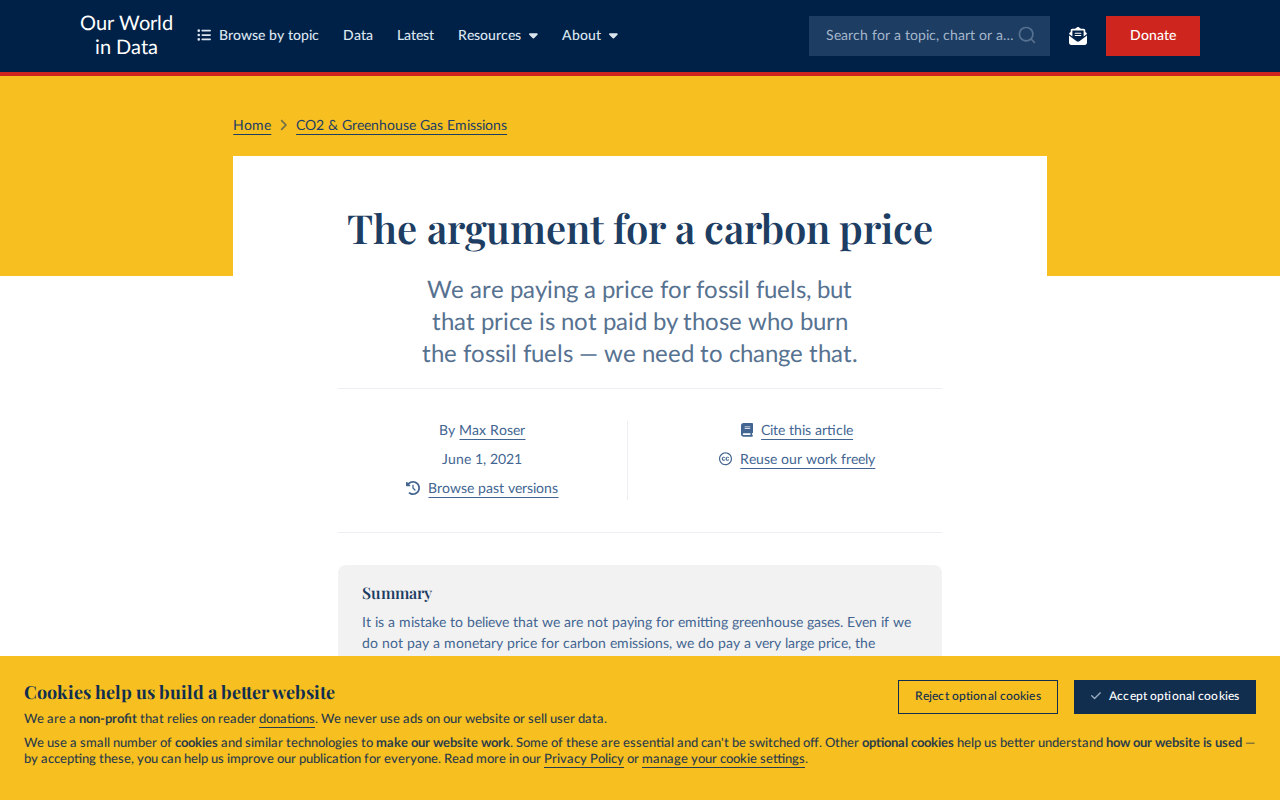Focus the topic or chart search field

click(929, 35)
